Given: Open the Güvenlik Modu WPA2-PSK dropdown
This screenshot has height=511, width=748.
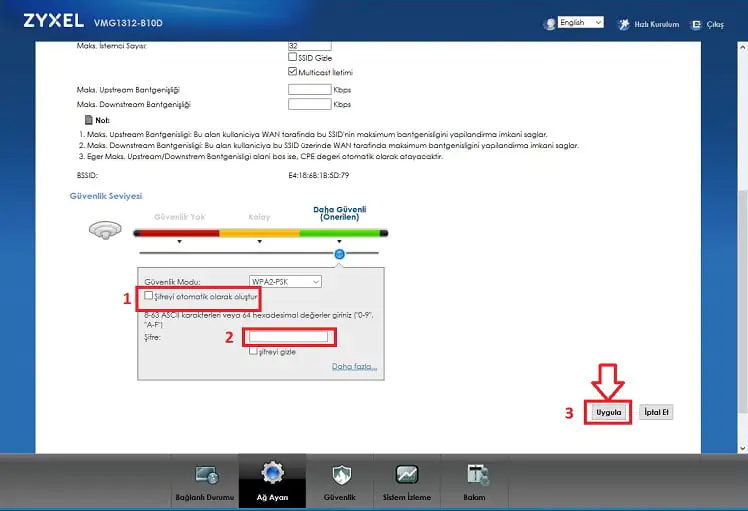Looking at the screenshot, I should pyautogui.click(x=285, y=282).
